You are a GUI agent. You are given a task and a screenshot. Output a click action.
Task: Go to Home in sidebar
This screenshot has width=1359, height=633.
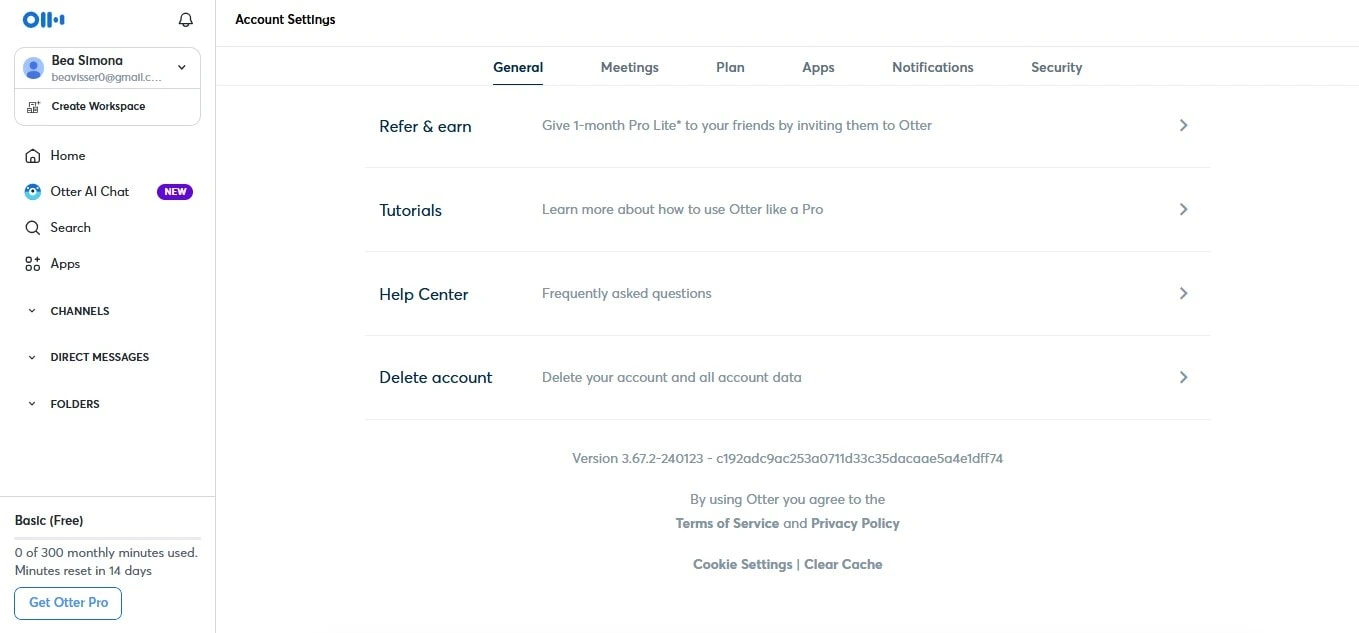coord(68,156)
